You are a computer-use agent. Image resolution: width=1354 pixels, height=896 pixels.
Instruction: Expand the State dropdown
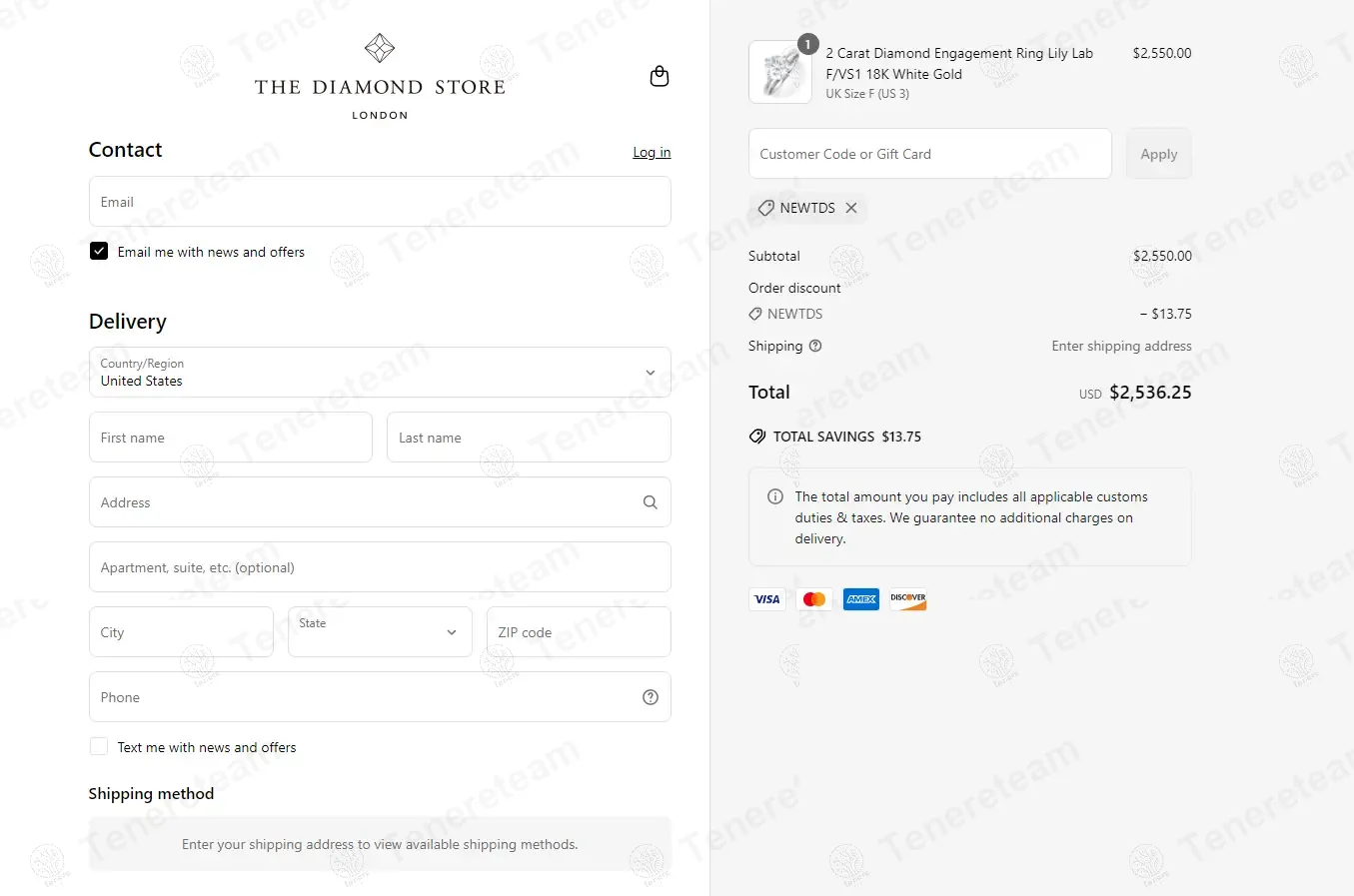tap(380, 632)
